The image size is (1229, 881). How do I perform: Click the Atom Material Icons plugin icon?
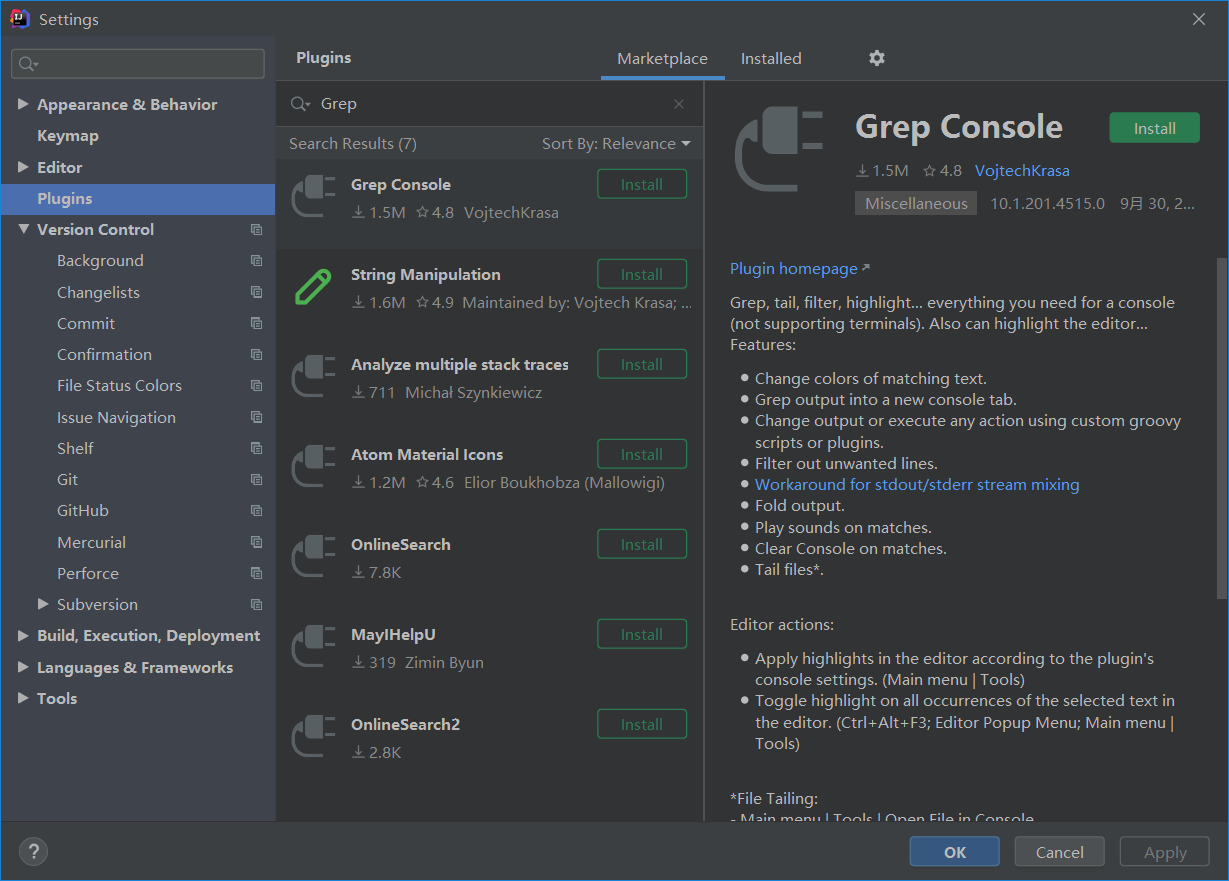coord(313,467)
